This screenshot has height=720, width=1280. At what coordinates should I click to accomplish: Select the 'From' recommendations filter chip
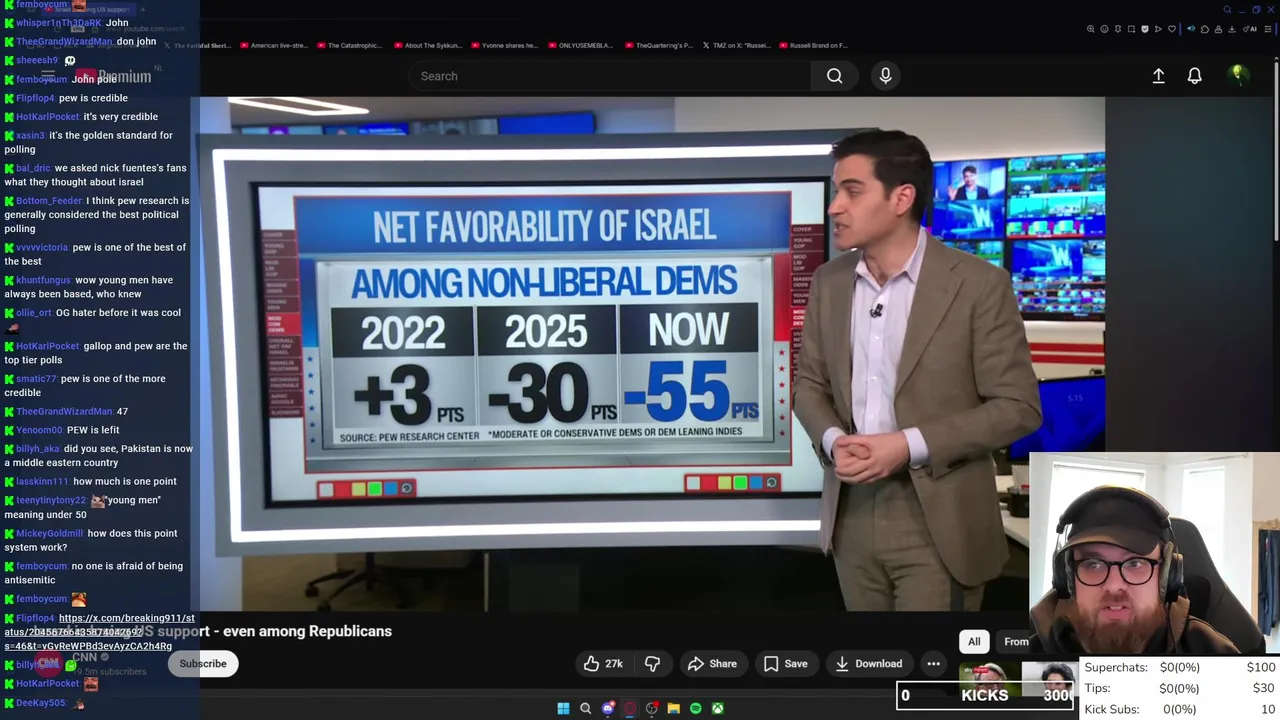pyautogui.click(x=1016, y=641)
